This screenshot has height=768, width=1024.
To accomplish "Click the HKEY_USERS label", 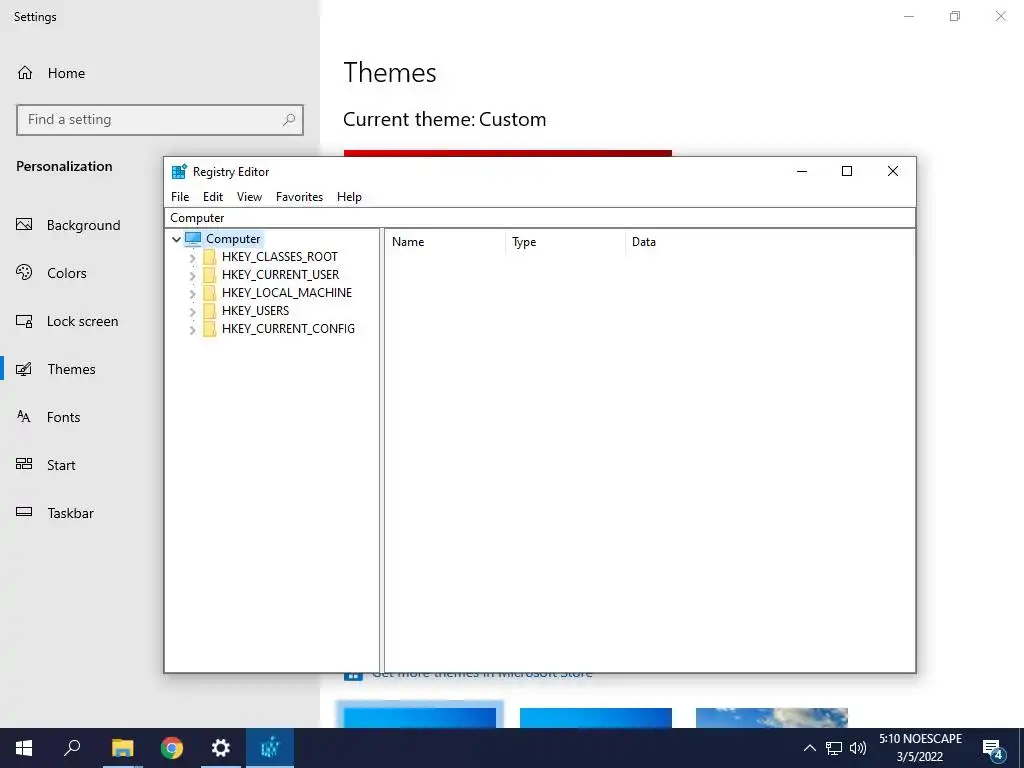I will [x=255, y=311].
